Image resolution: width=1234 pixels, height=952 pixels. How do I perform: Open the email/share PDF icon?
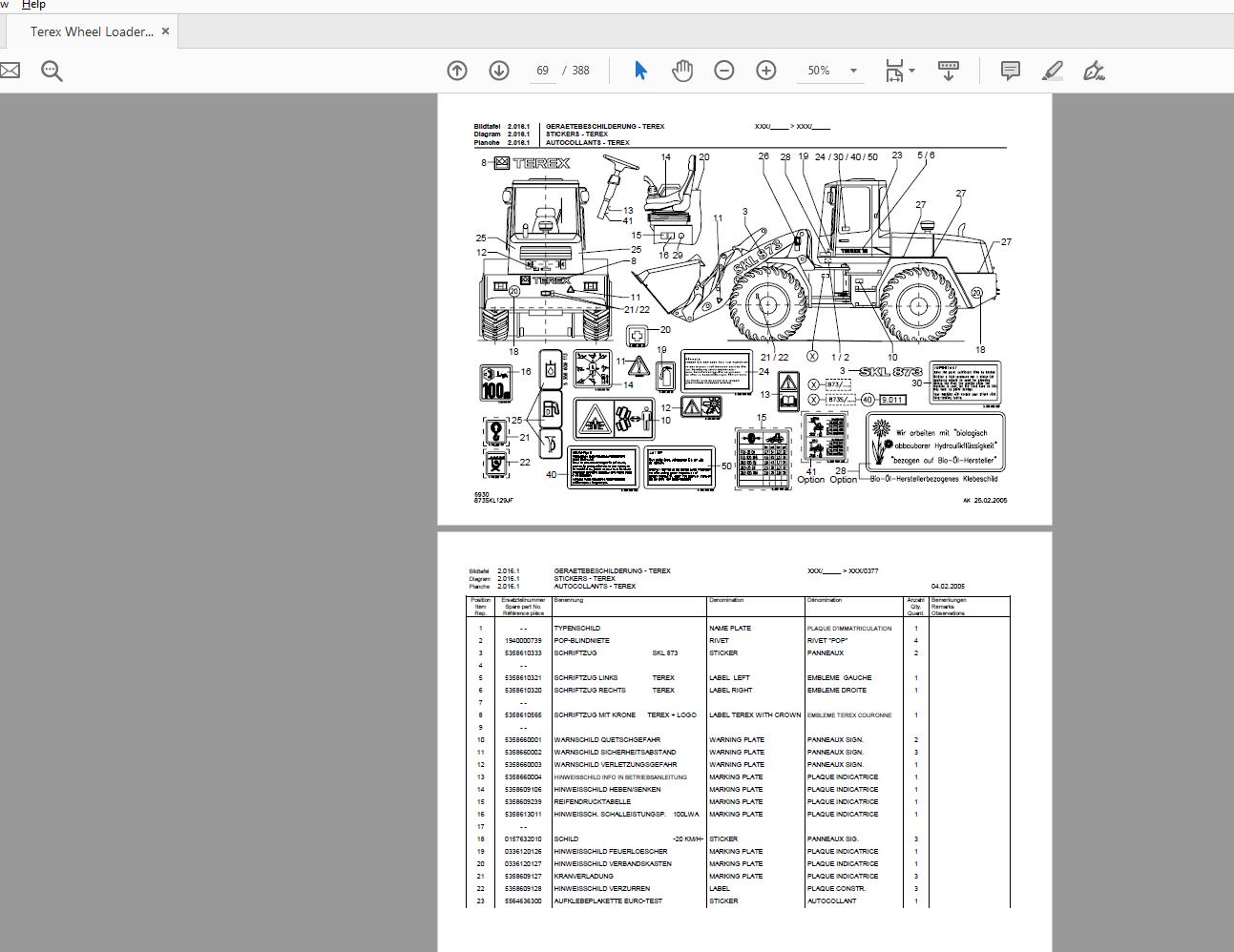pyautogui.click(x=12, y=70)
